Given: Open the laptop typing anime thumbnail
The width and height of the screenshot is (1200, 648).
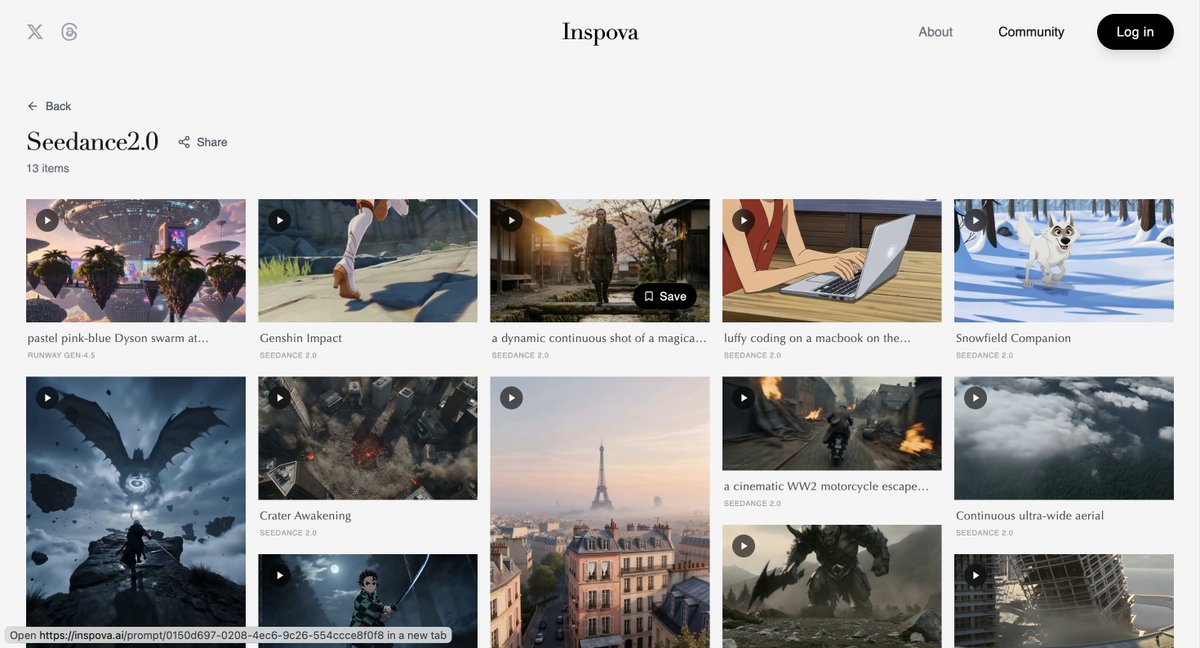Looking at the screenshot, I should click(x=832, y=261).
